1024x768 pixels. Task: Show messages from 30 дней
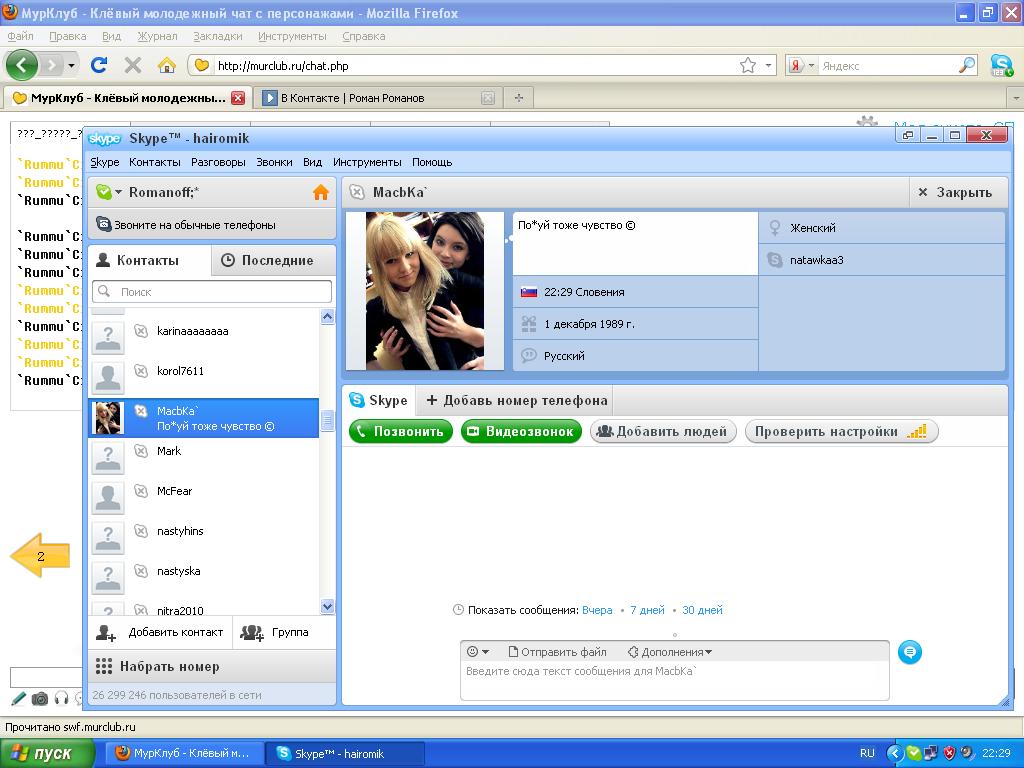[702, 610]
